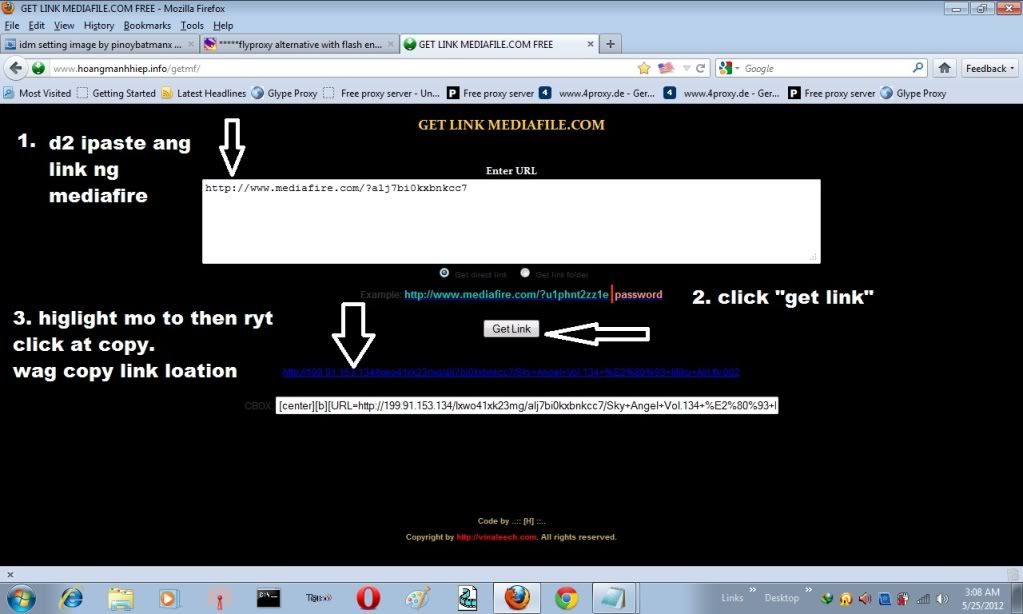Open the Windows Start orb
Screen dimensions: 1023x614
(x=20, y=598)
